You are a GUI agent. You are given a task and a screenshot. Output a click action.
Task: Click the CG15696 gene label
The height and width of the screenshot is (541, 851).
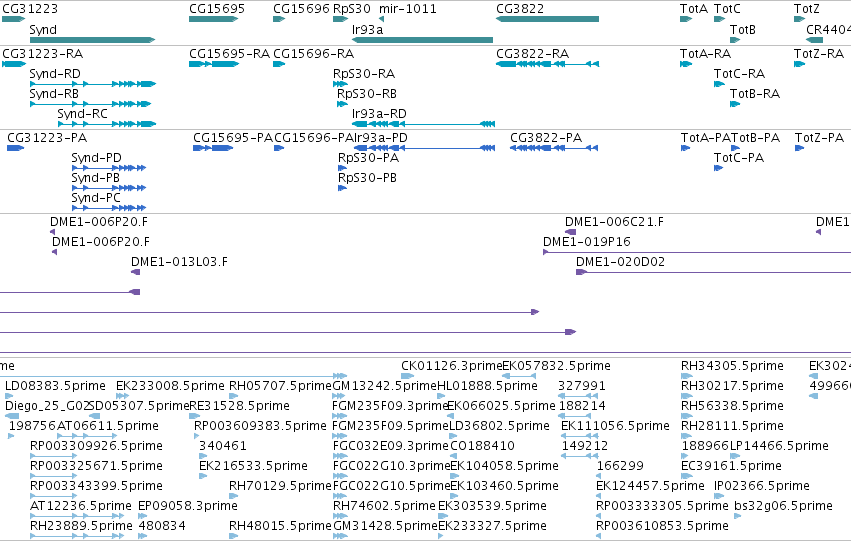point(301,9)
